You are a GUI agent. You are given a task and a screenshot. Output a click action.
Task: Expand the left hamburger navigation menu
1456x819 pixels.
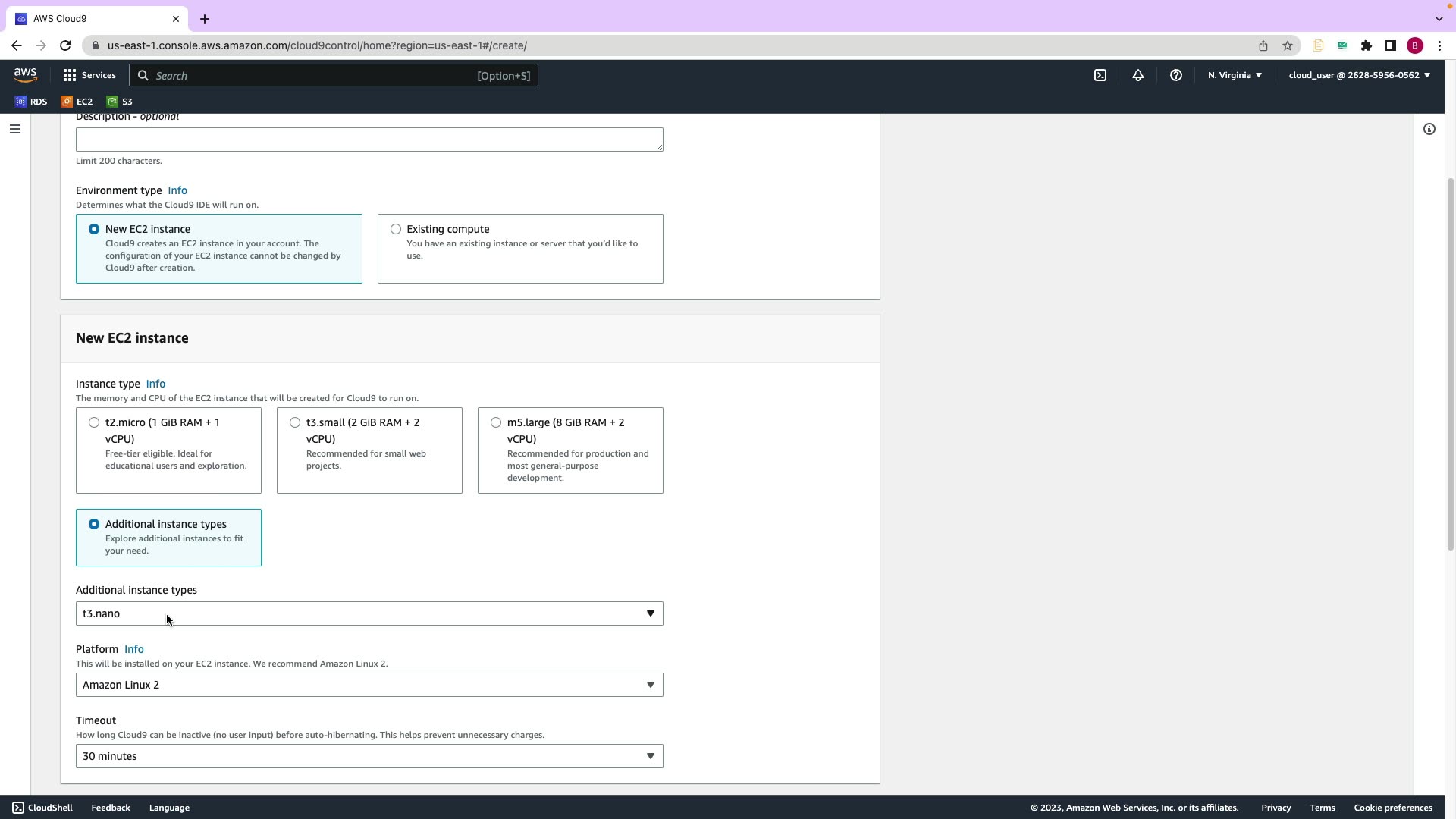(14, 129)
